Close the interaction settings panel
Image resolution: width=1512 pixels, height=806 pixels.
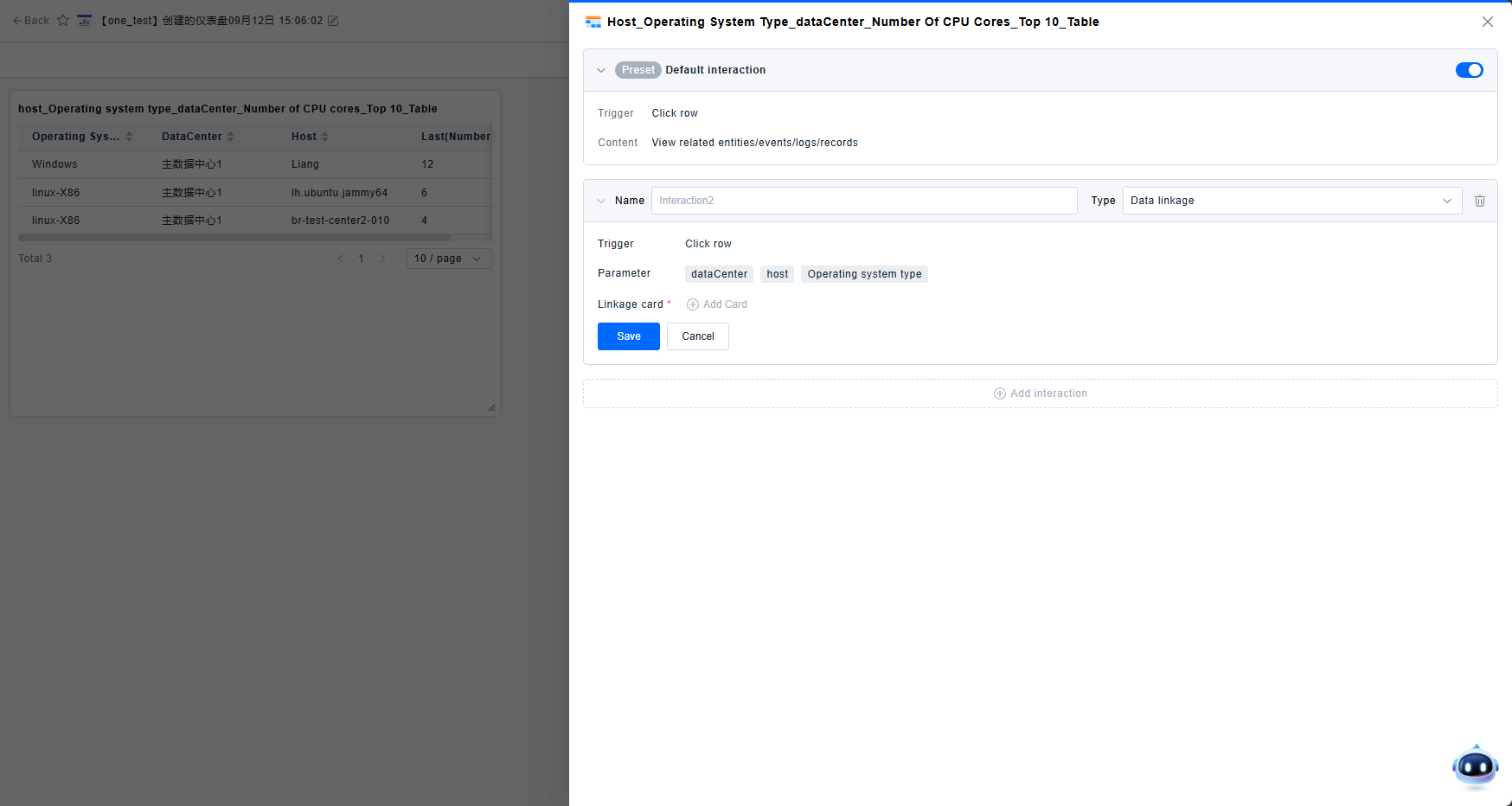(1487, 22)
